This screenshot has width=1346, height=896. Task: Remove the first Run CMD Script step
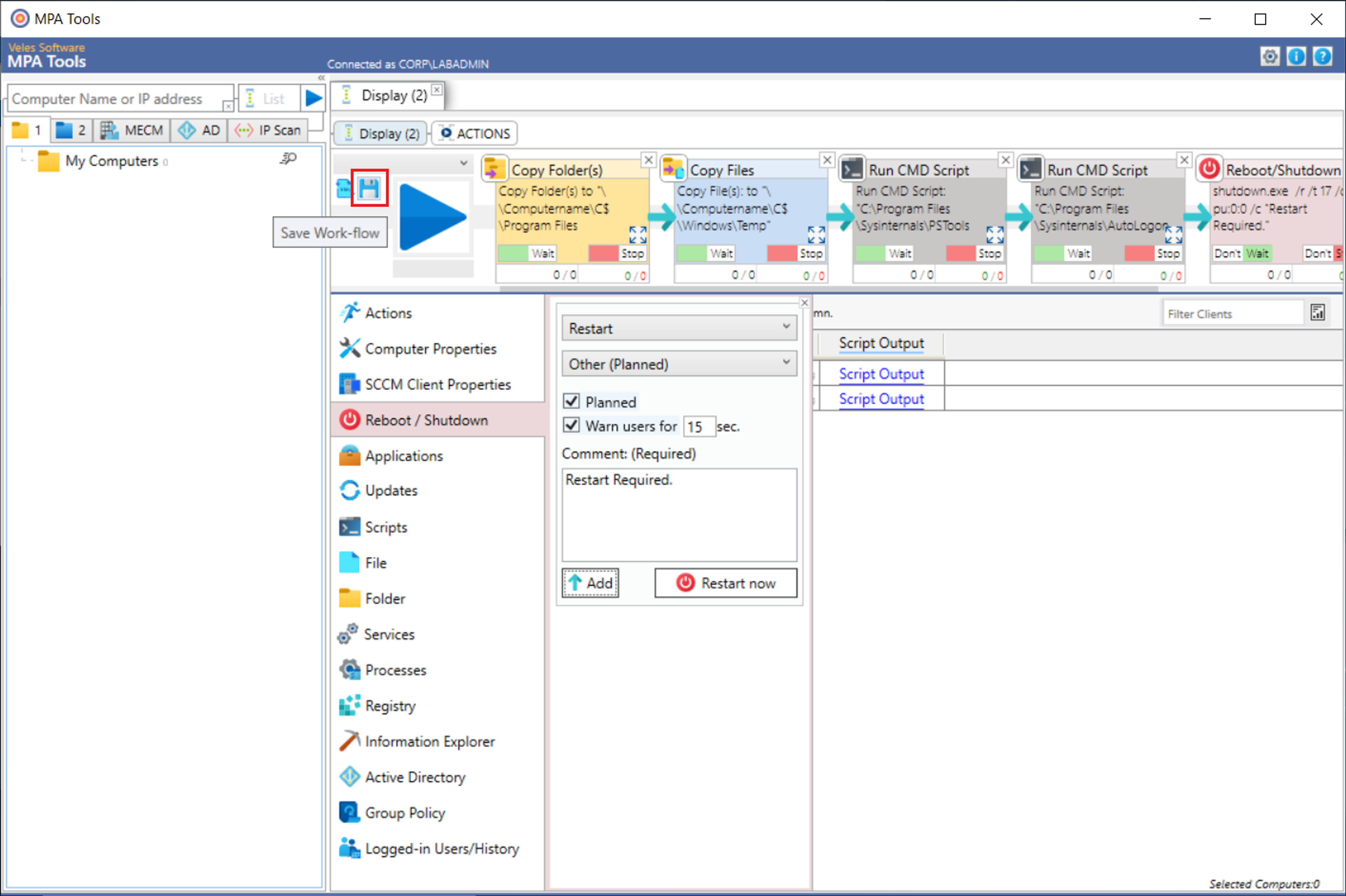[x=1005, y=160]
